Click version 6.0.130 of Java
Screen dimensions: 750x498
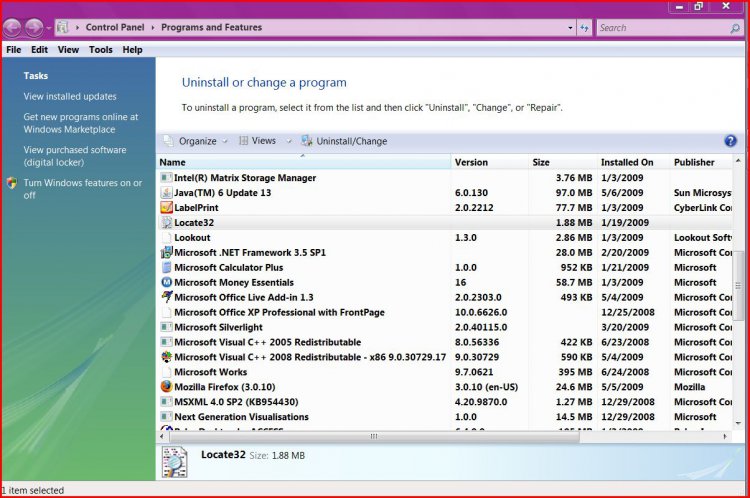point(471,193)
